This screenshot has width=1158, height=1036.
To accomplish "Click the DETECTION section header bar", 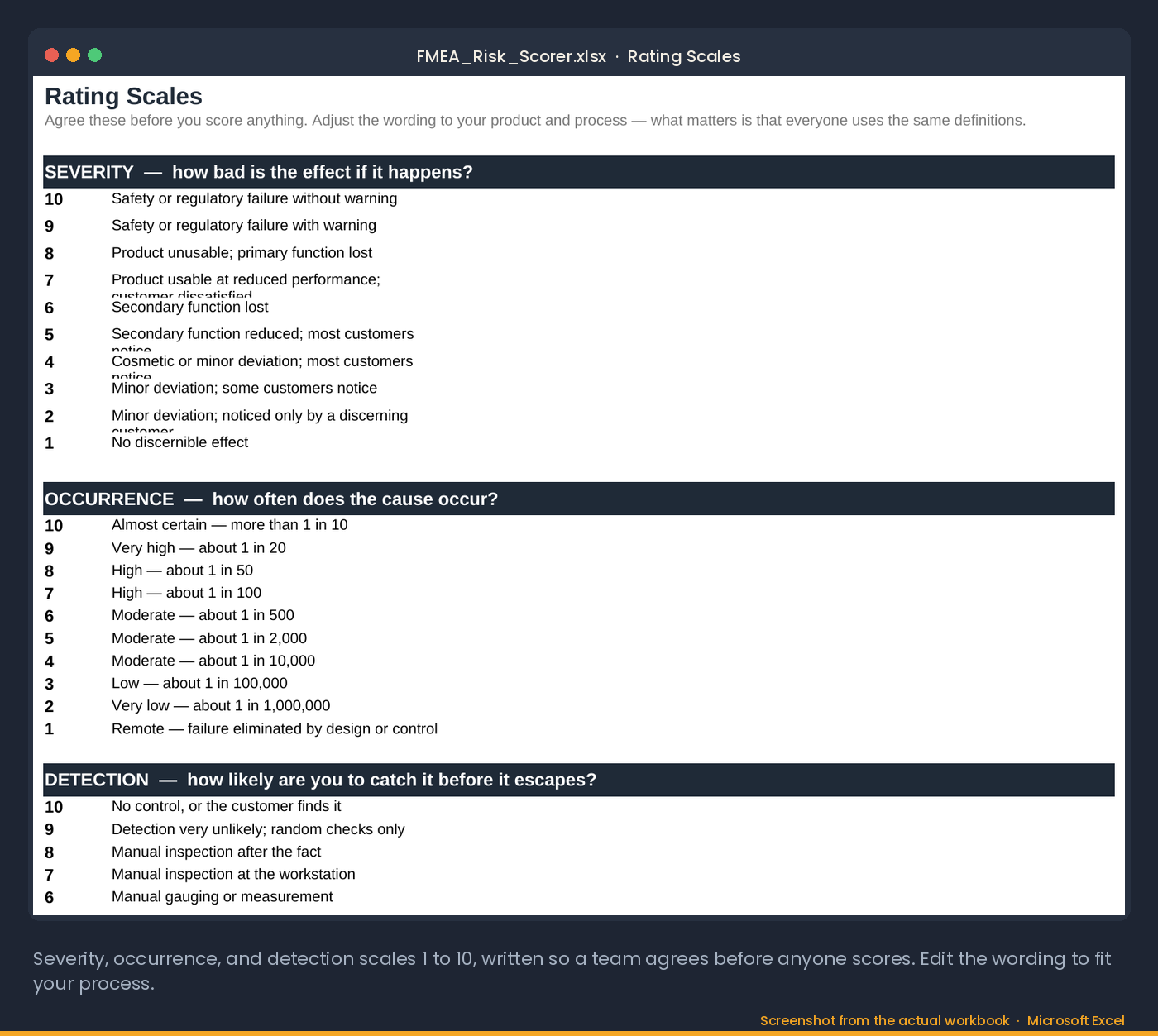I will [579, 780].
